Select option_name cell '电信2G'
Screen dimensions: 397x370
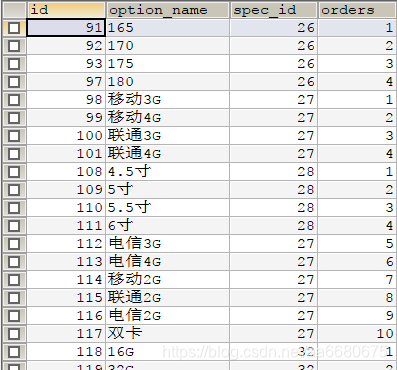[x=168, y=316]
